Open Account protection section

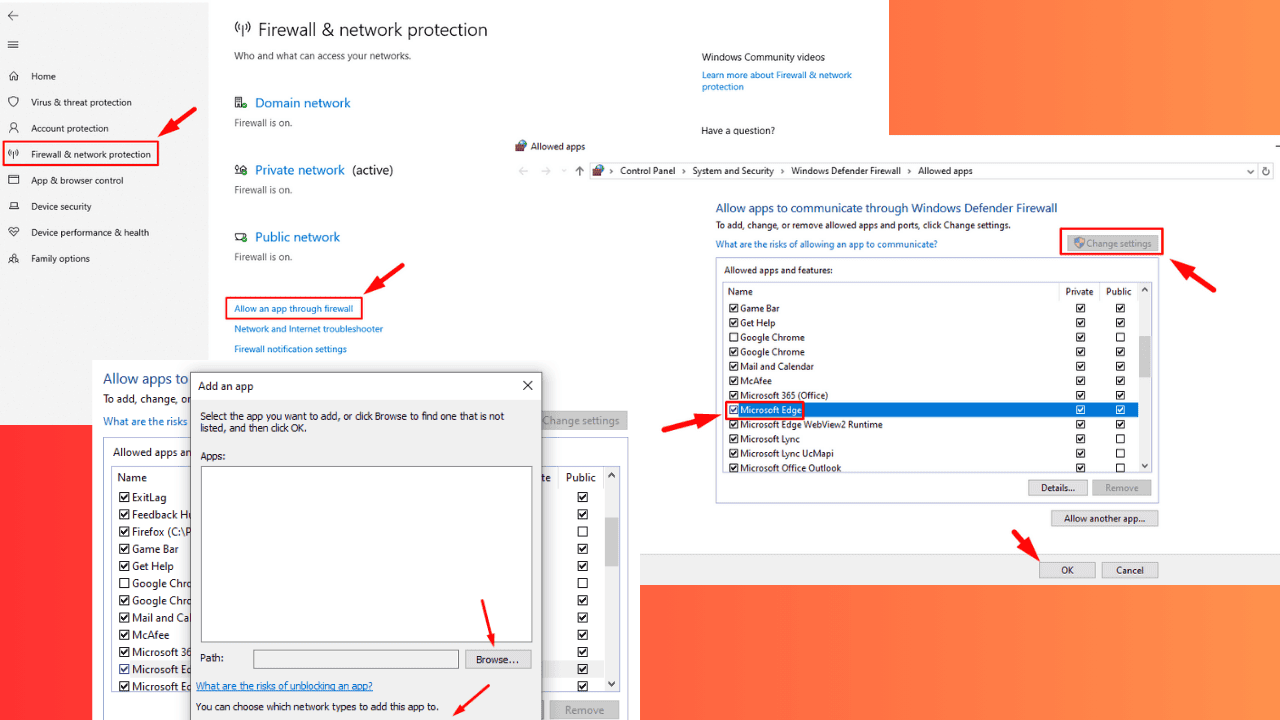click(x=70, y=128)
